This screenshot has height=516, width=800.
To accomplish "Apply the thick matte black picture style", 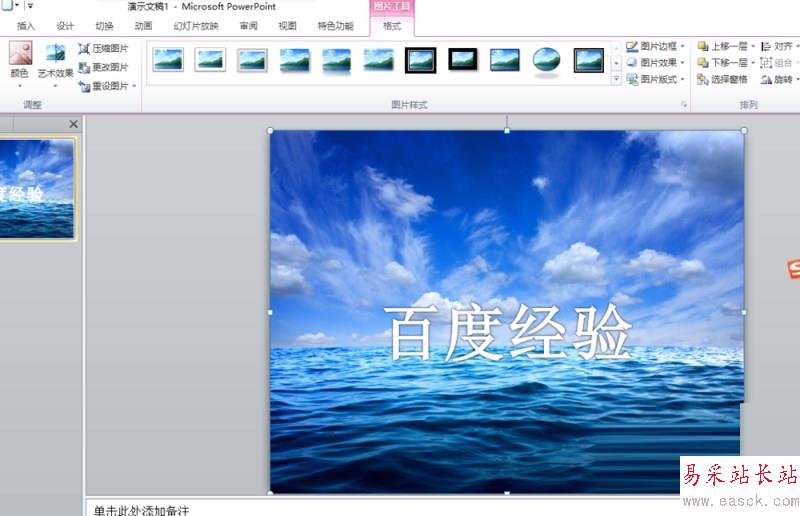I will click(x=463, y=59).
